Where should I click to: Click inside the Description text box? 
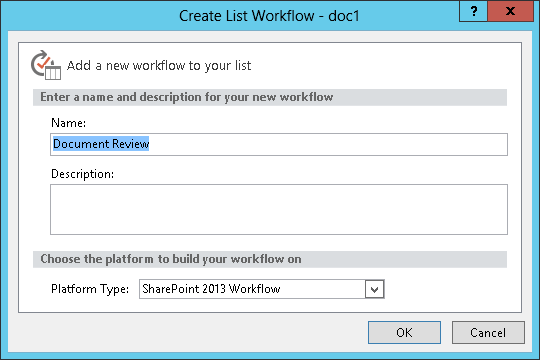(279, 209)
